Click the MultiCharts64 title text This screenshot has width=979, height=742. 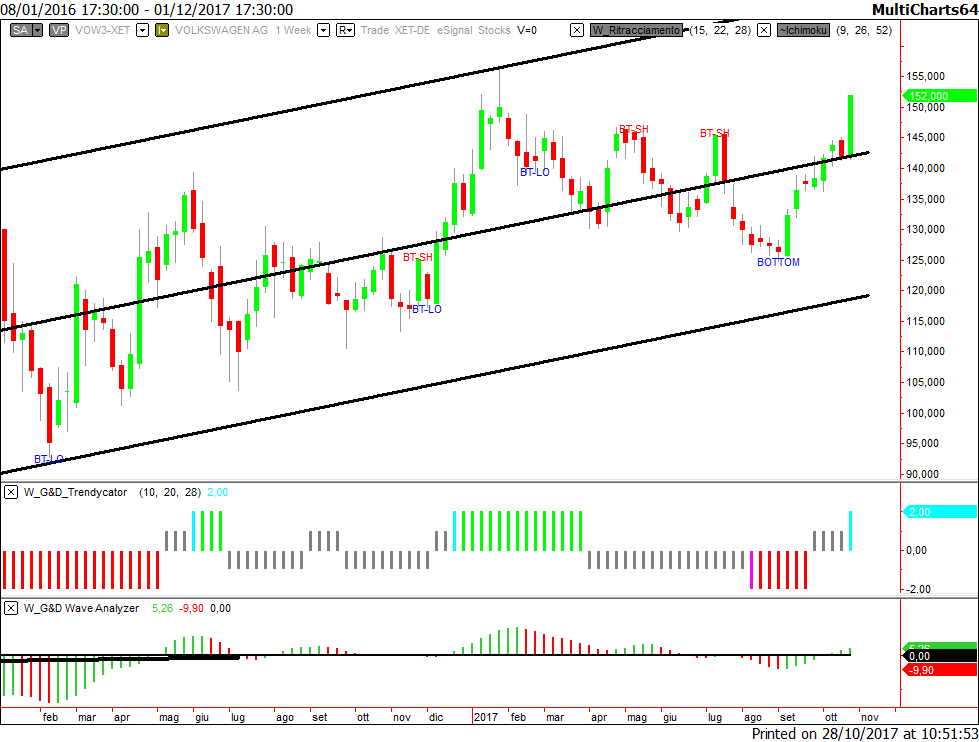pyautogui.click(x=925, y=9)
